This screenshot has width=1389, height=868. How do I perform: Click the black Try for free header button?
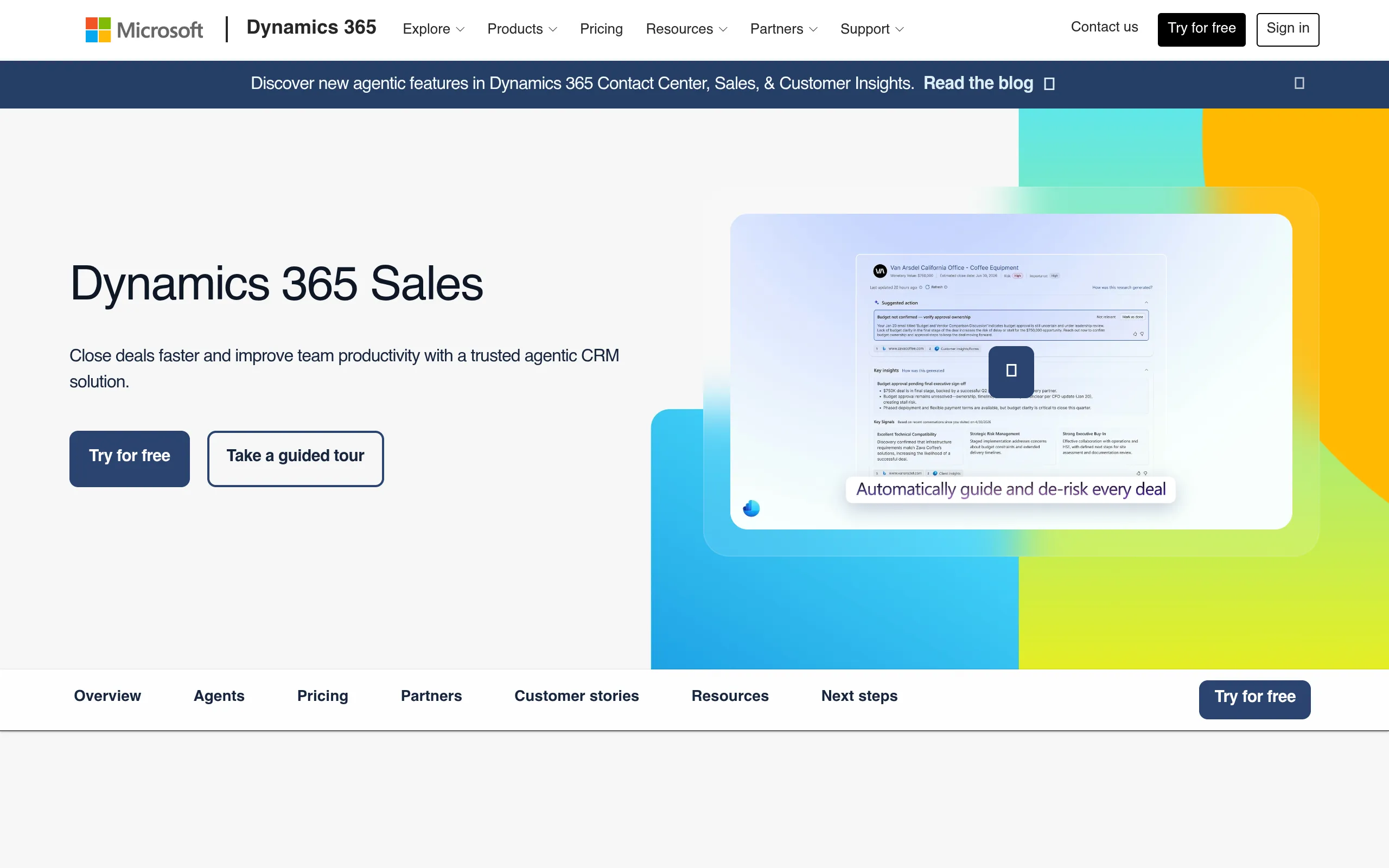(1201, 29)
